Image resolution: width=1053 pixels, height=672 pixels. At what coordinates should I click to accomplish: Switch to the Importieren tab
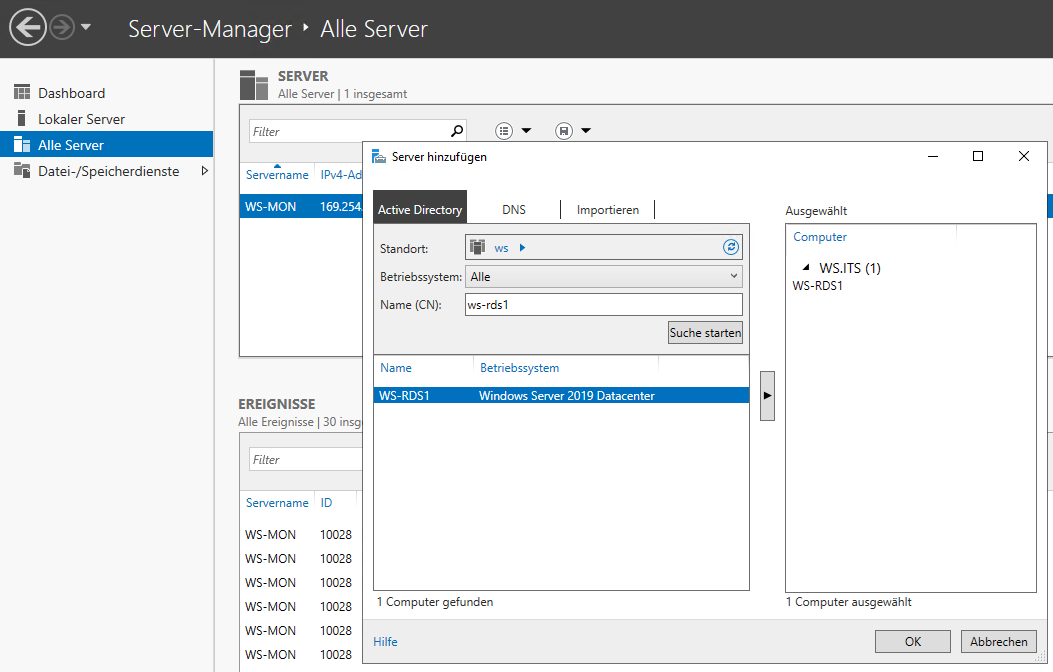[x=608, y=209]
